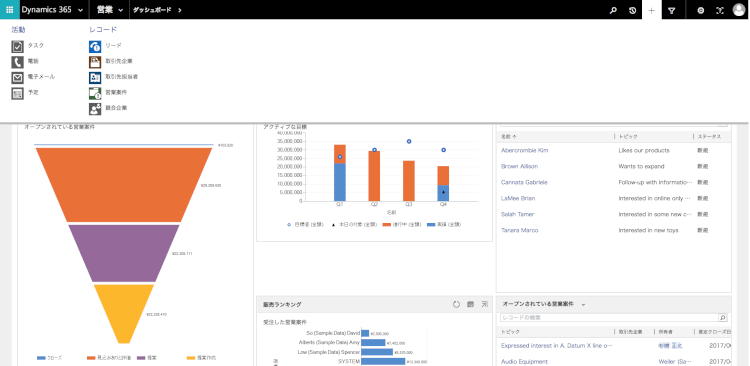
Task: Select 電子メール in the create menu
Action: coord(41,77)
